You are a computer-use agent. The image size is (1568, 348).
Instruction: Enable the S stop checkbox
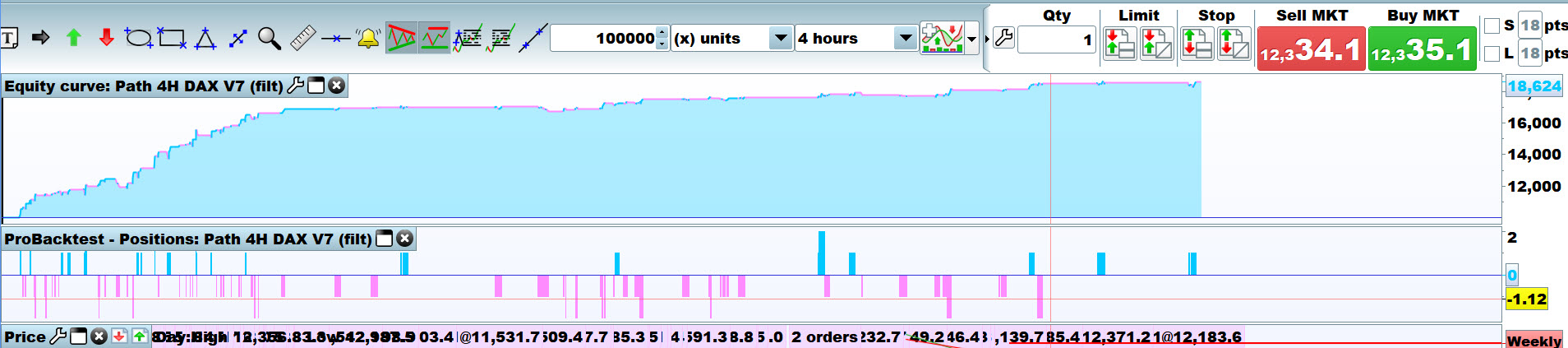(1492, 26)
